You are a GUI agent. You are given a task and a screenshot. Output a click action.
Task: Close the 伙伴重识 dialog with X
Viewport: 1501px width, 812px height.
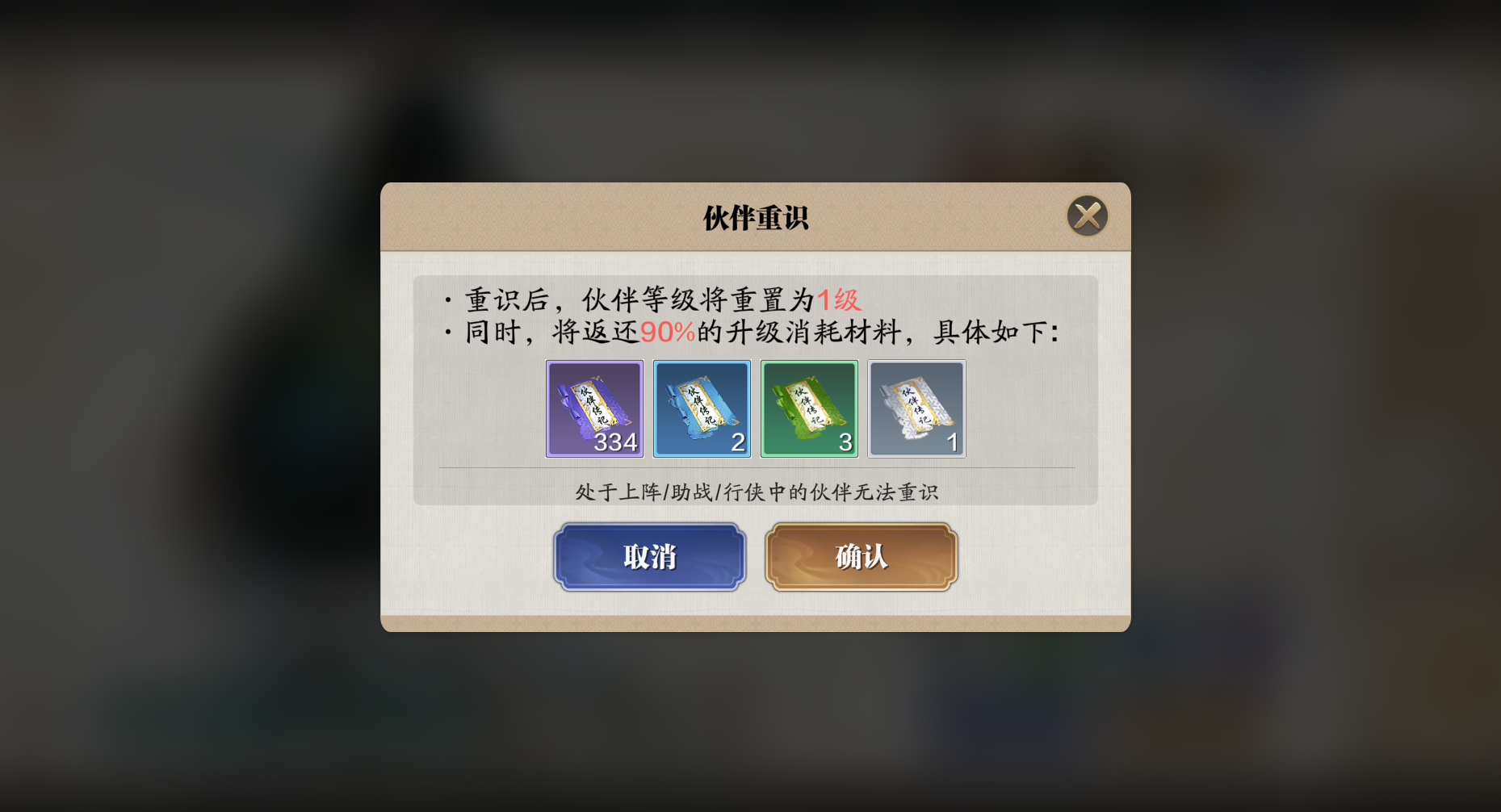coord(1087,216)
